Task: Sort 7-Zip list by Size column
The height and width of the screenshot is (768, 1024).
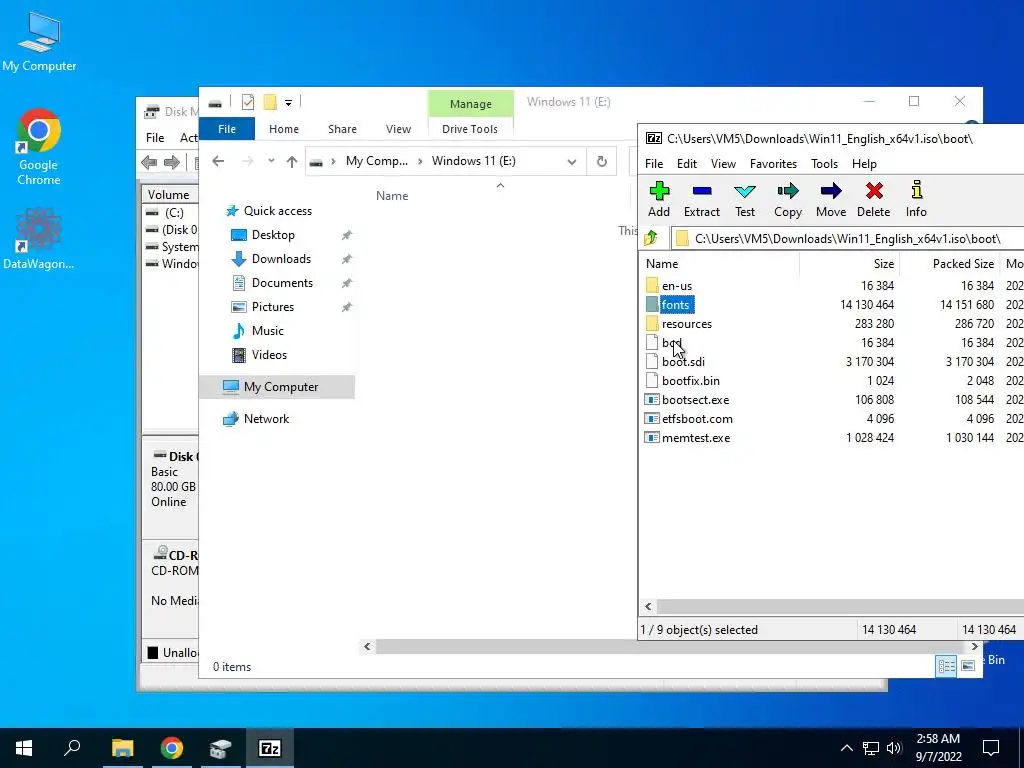Action: [849, 264]
